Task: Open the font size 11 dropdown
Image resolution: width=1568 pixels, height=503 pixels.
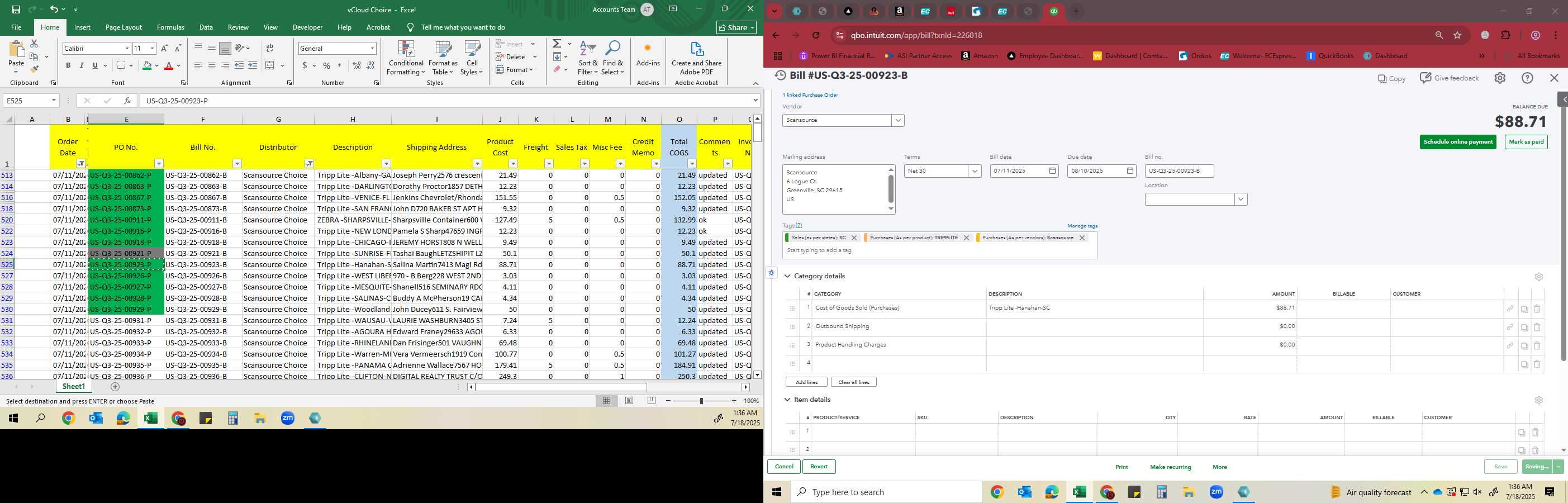Action: (152, 48)
